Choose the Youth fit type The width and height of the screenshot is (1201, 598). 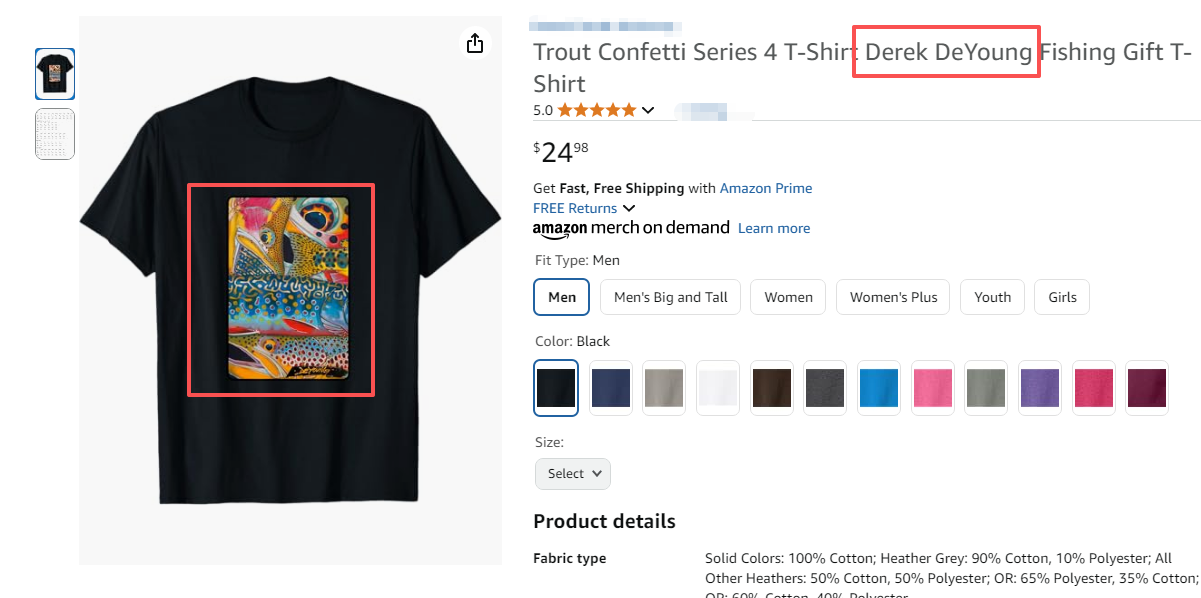(x=992, y=297)
